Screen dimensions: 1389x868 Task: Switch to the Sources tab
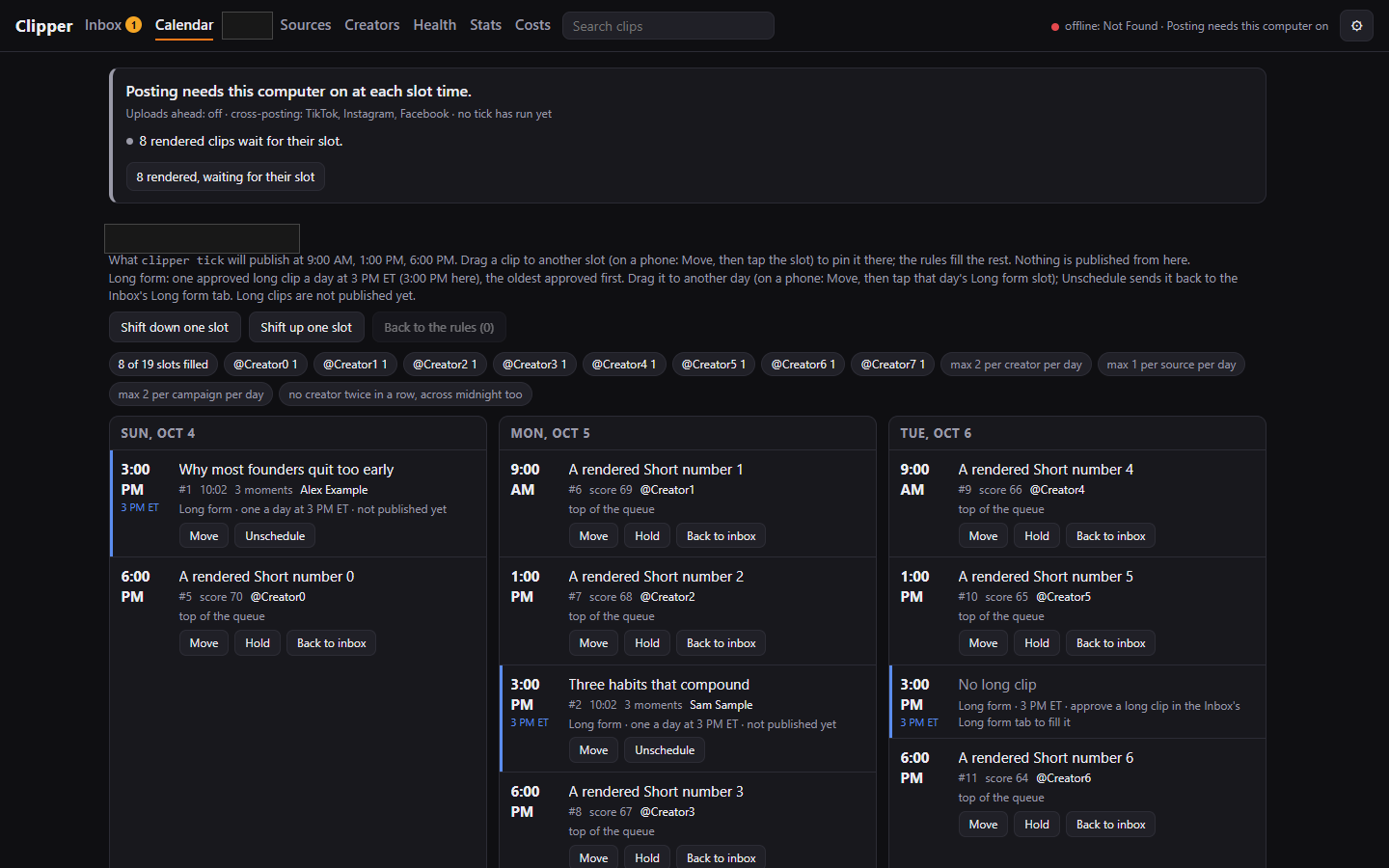[x=306, y=25]
